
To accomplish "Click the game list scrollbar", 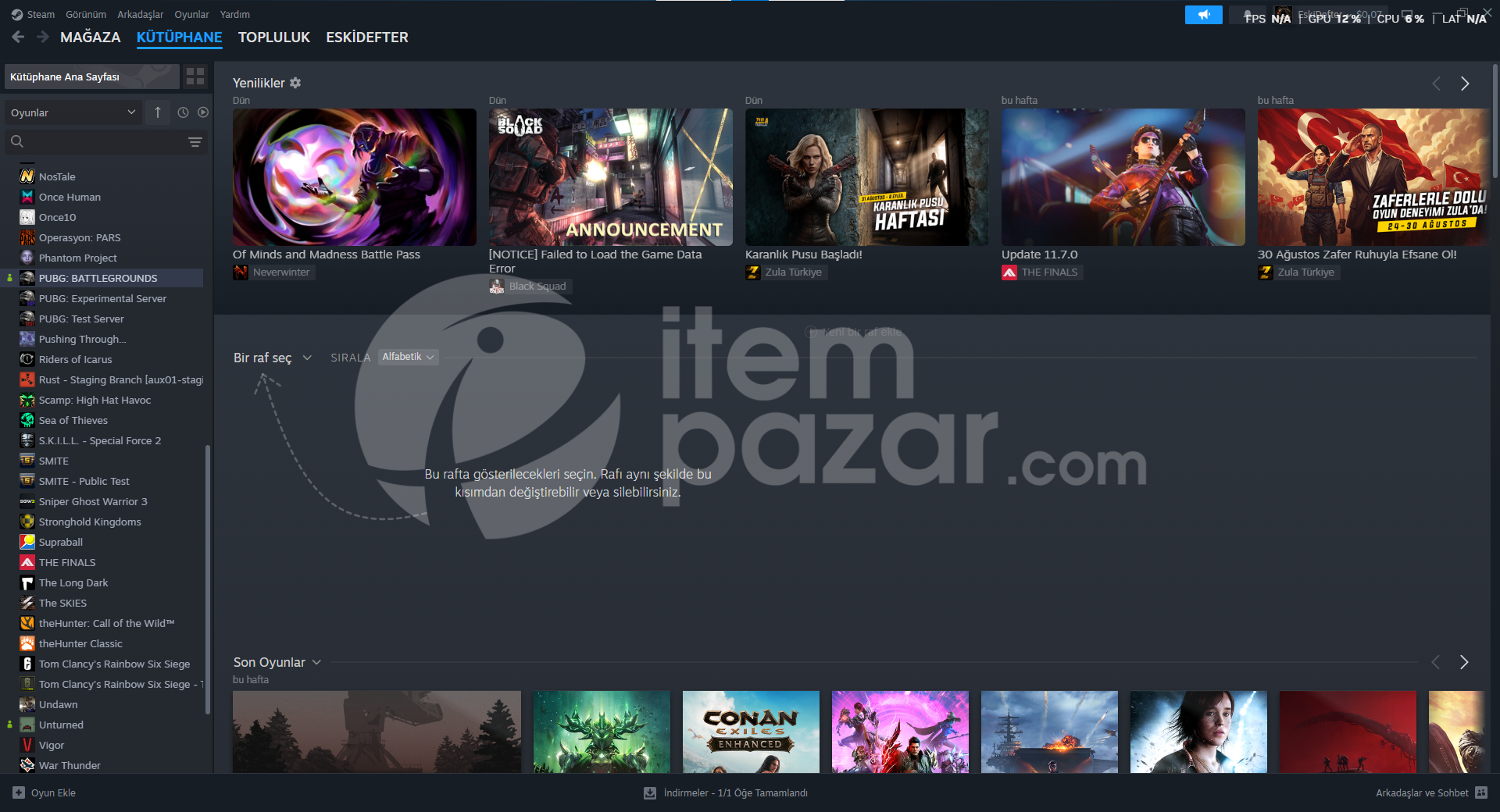I will point(207,578).
